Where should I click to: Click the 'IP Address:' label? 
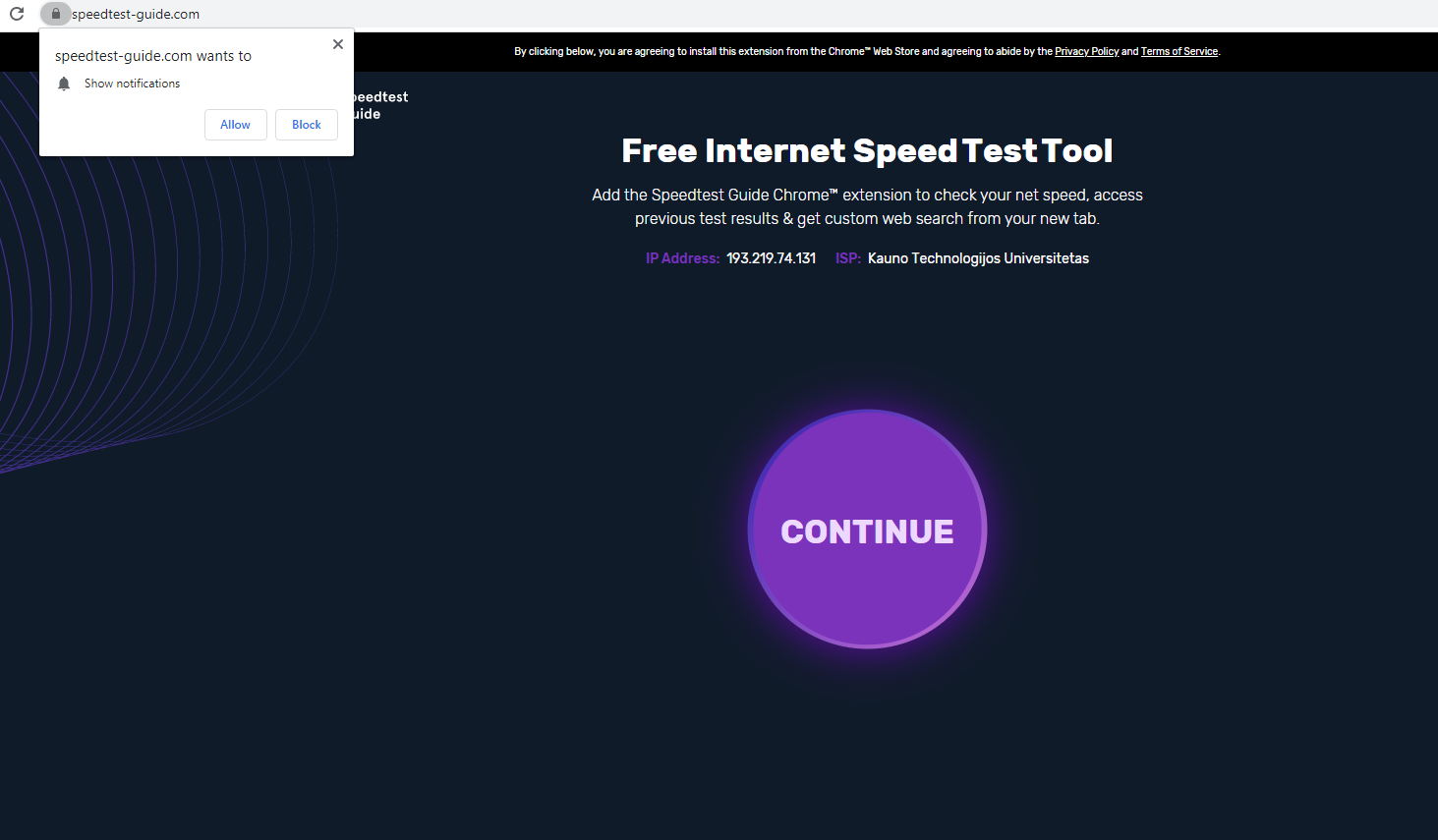pyautogui.click(x=683, y=258)
